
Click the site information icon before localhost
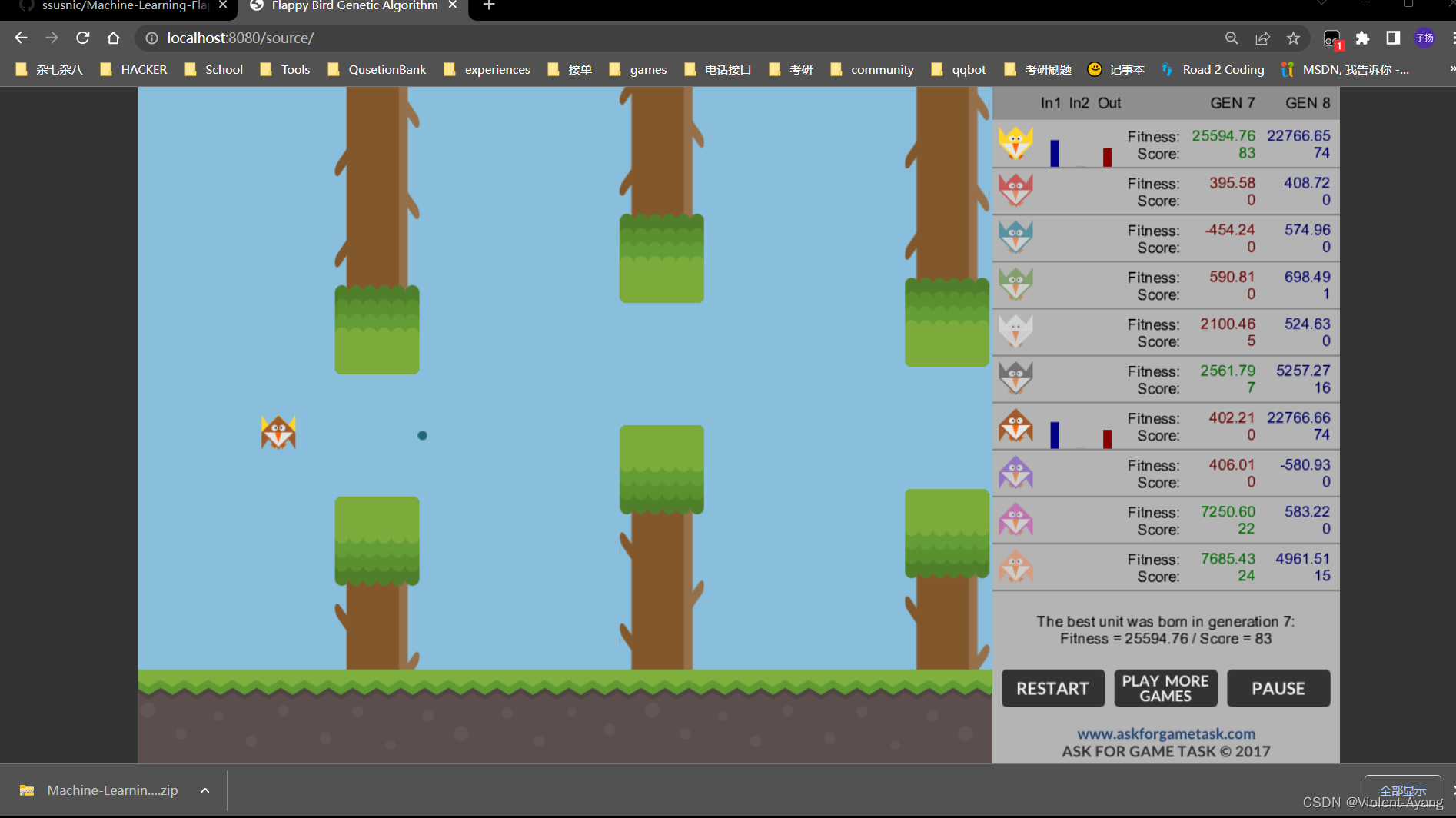(151, 38)
